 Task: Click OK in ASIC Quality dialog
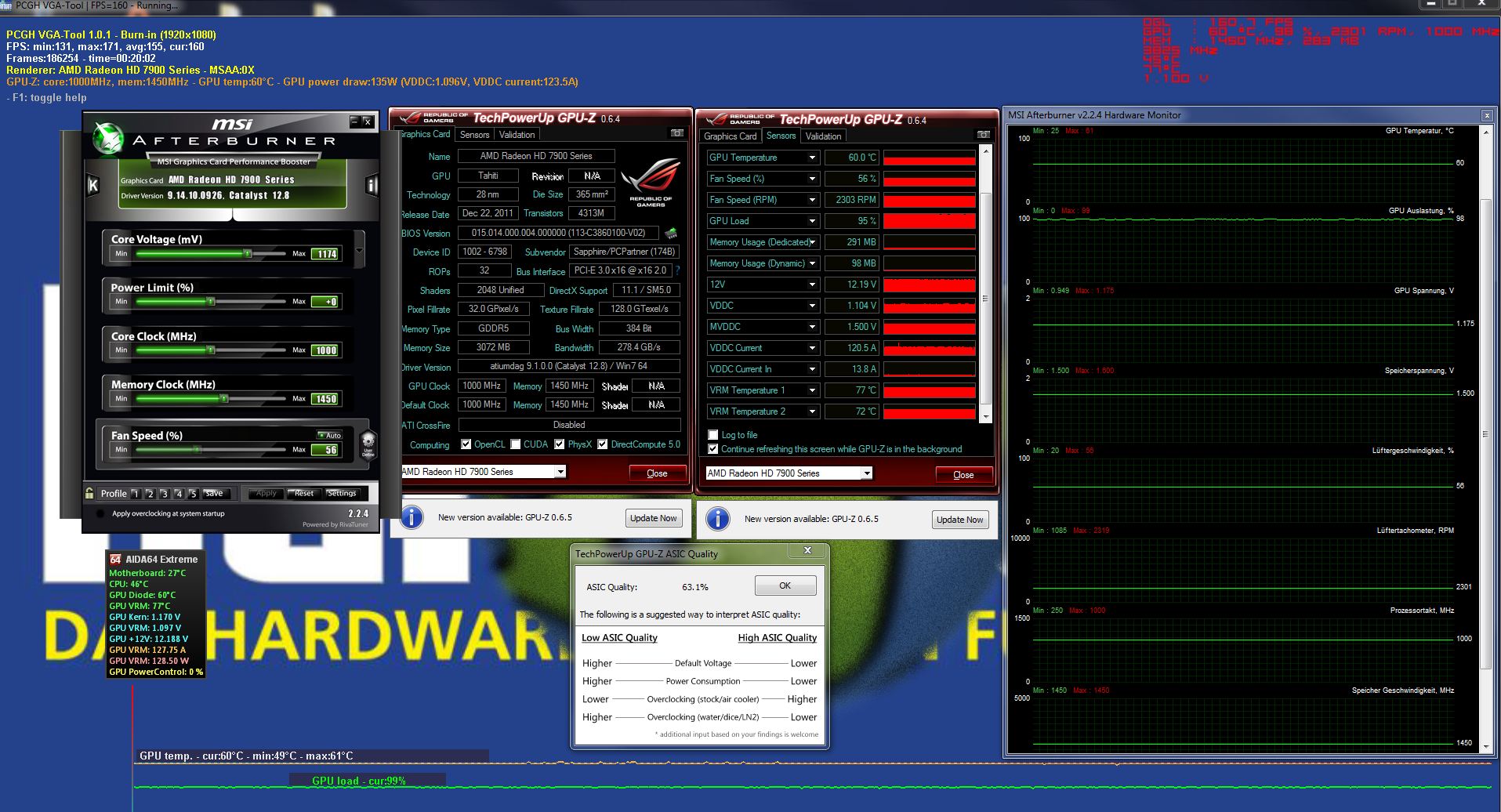click(785, 585)
